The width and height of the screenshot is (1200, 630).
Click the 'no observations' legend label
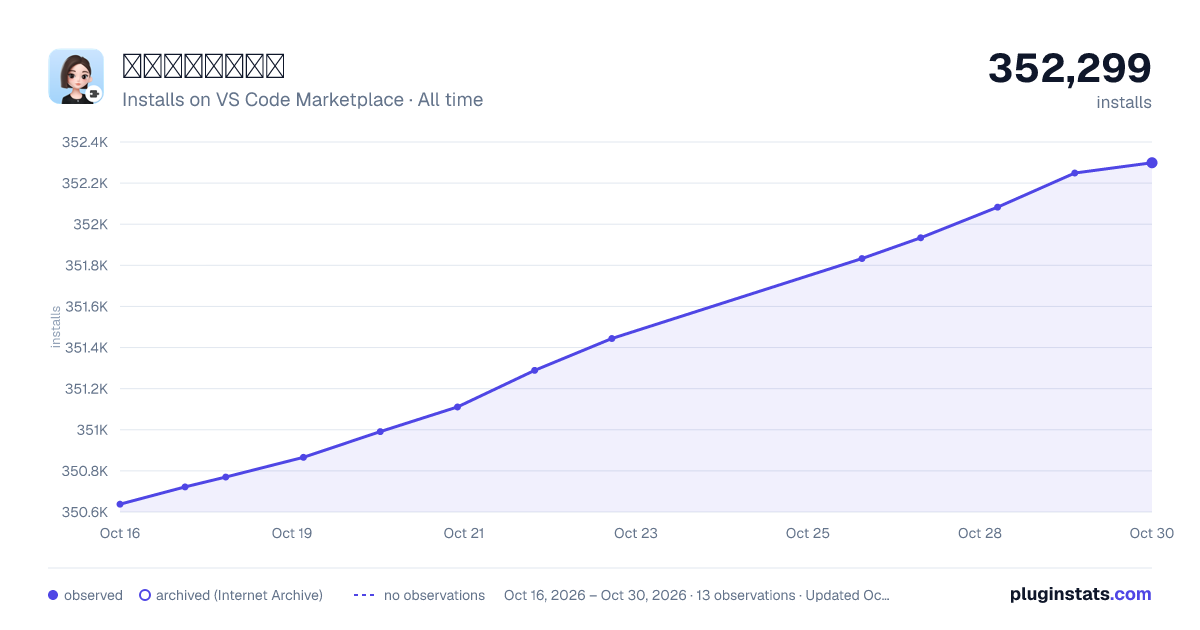click(x=434, y=595)
